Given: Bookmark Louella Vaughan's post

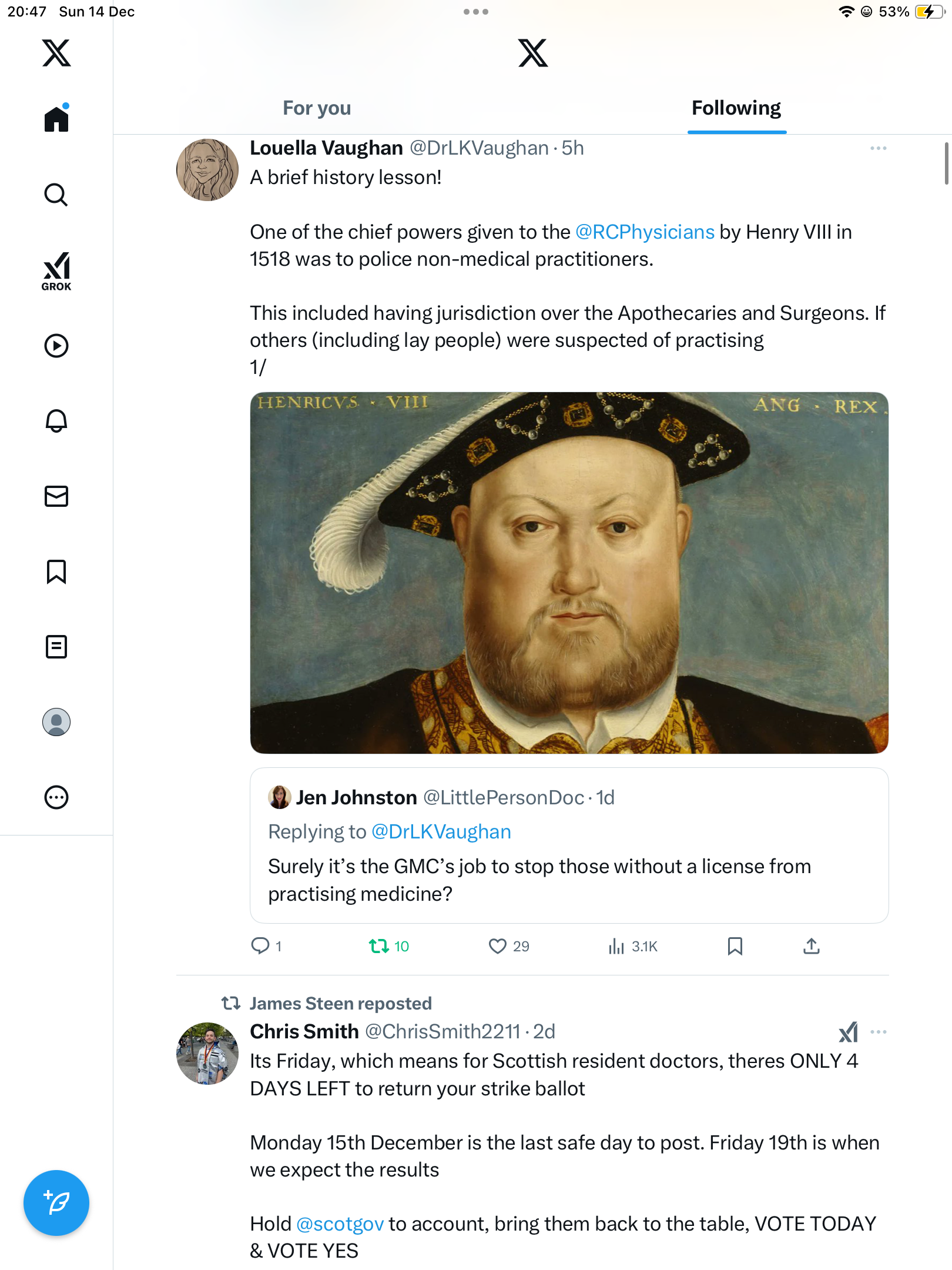Looking at the screenshot, I should [735, 946].
